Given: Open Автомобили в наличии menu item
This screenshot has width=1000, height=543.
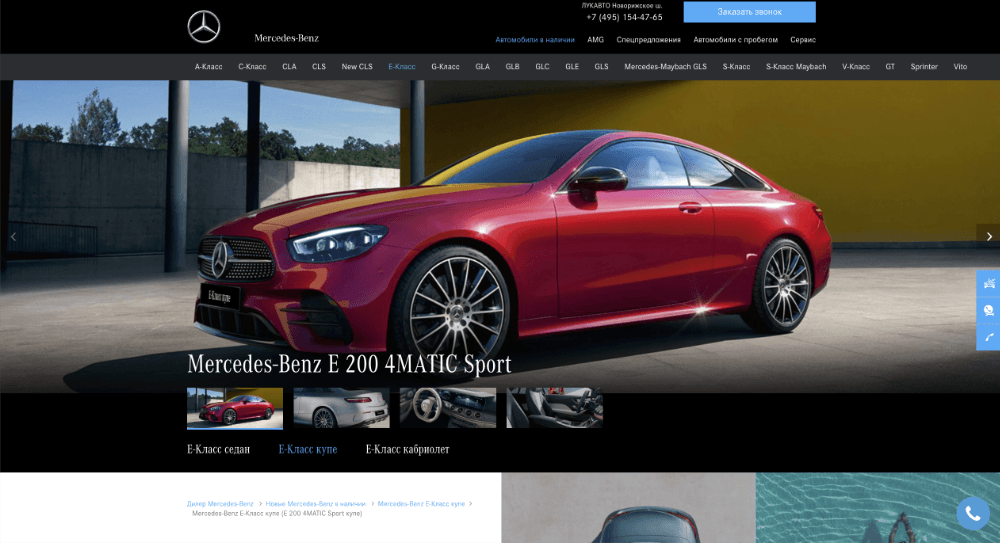Looking at the screenshot, I should click(x=535, y=40).
